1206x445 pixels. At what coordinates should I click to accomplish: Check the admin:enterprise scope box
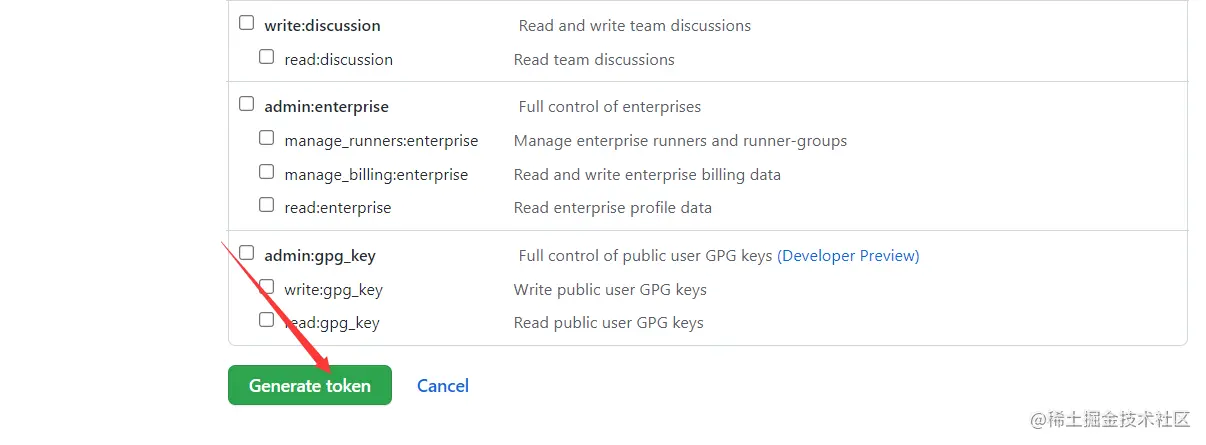coord(247,104)
